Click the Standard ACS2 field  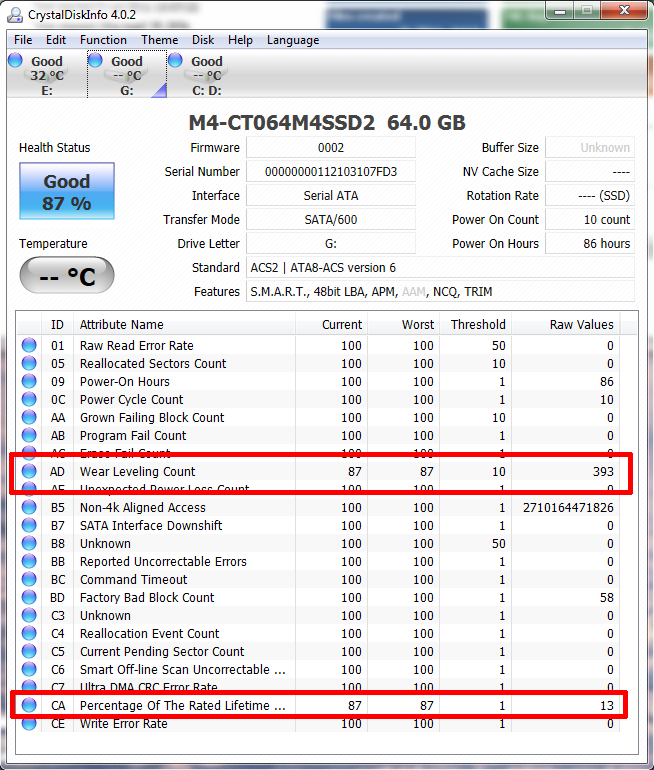440,268
